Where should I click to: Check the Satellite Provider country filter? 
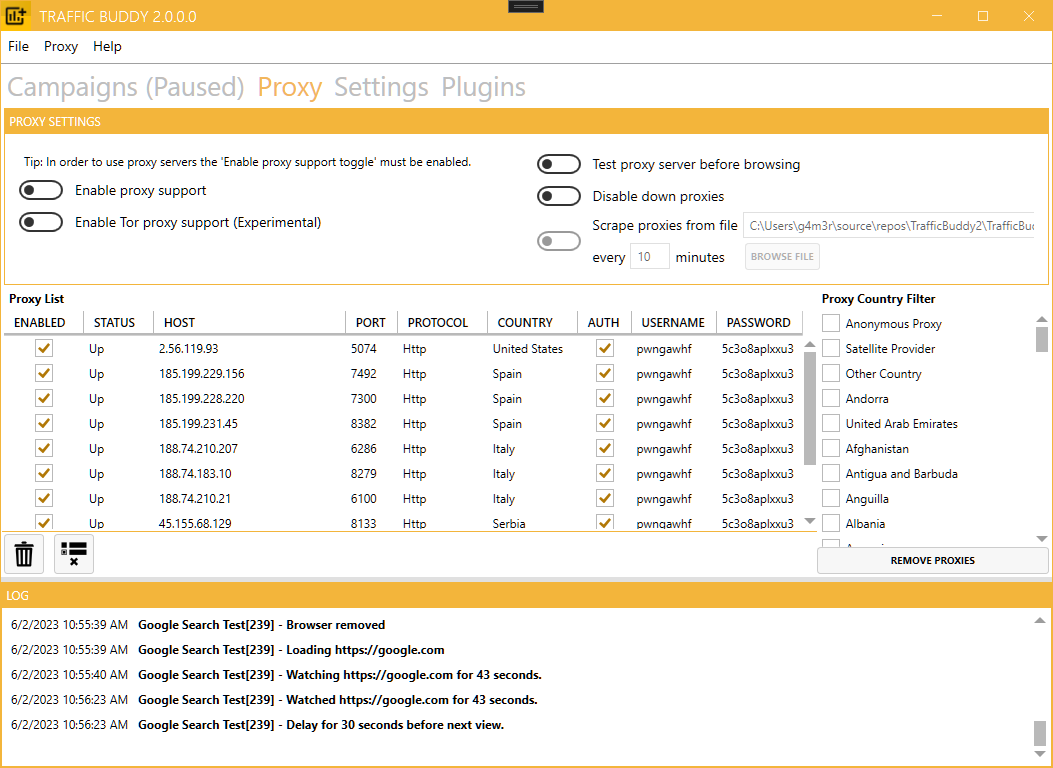[831, 348]
